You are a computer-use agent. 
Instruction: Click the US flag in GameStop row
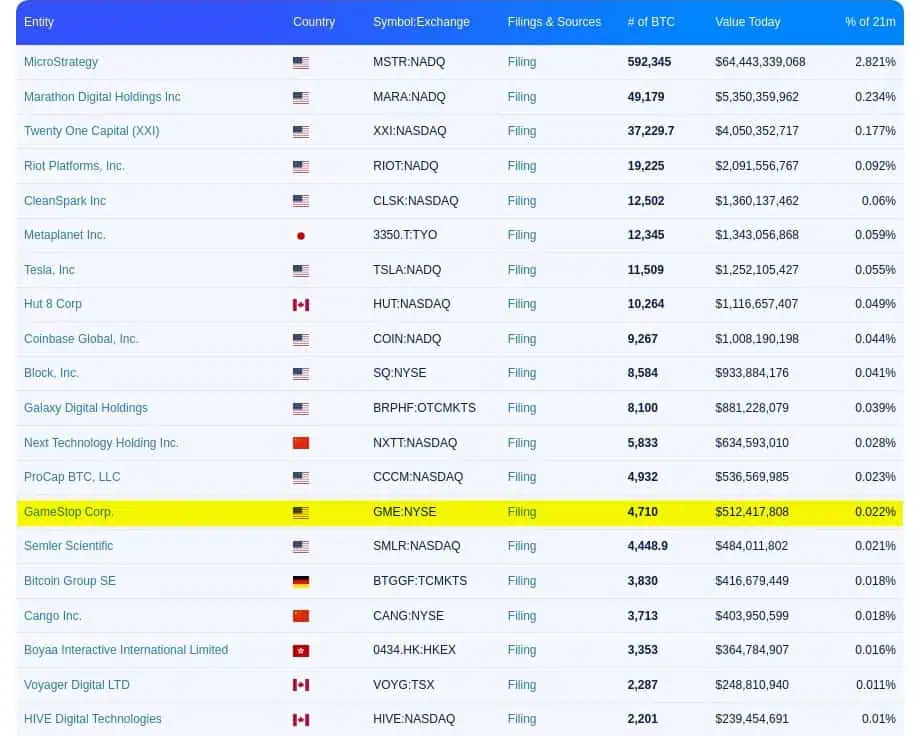[x=301, y=513]
